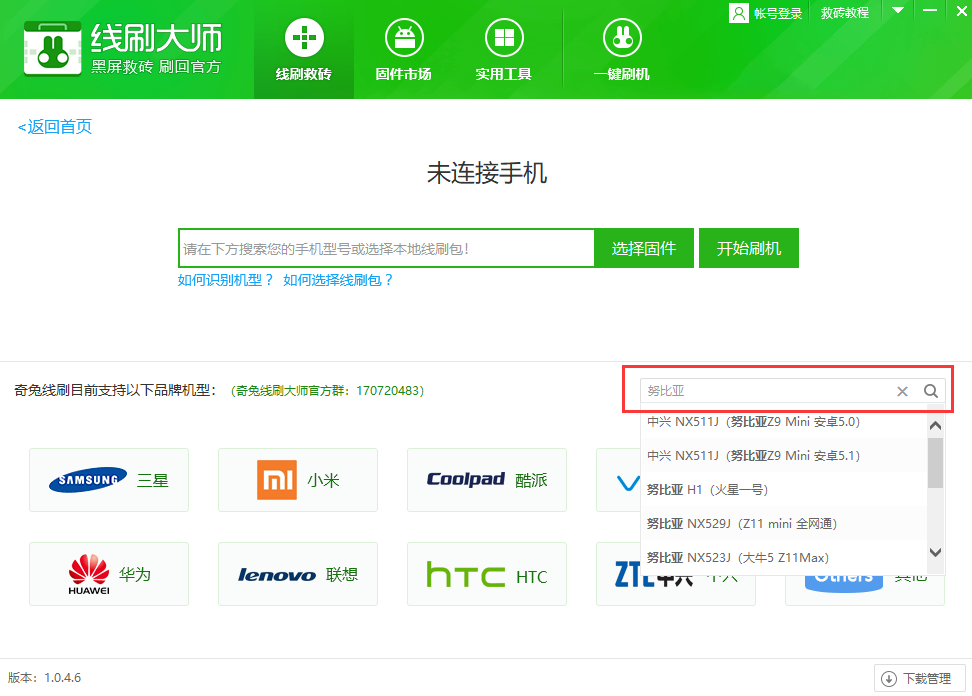Clear the search with the X icon
The width and height of the screenshot is (972, 696).
pyautogui.click(x=902, y=391)
